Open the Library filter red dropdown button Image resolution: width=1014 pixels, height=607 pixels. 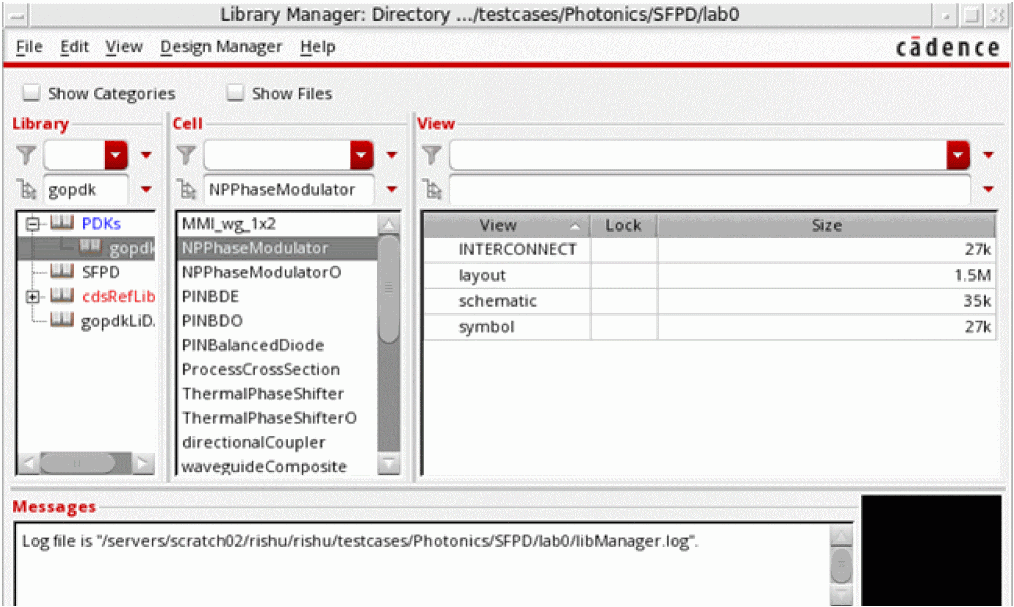(x=116, y=155)
